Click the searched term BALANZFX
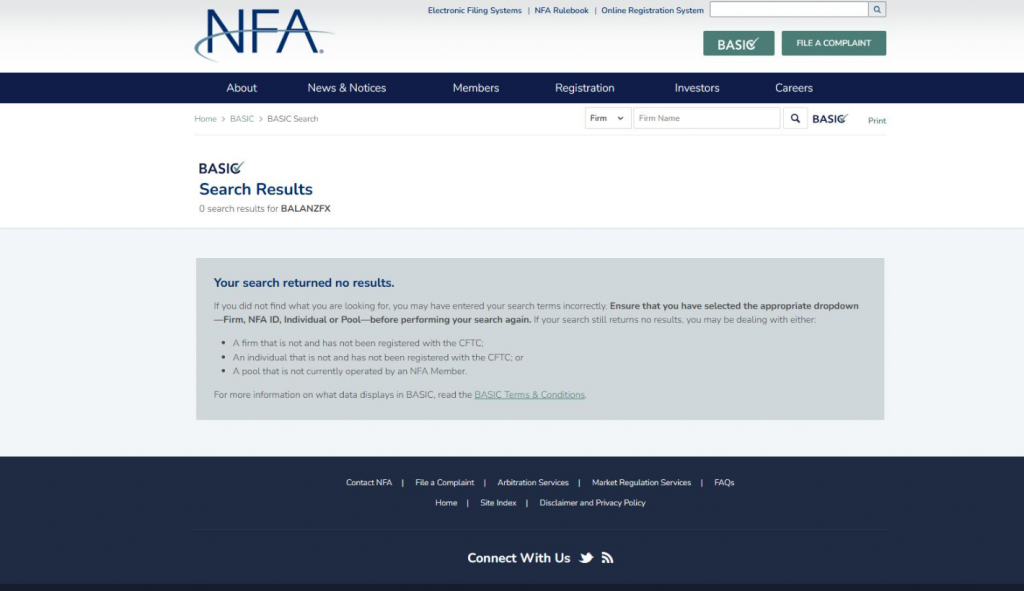 (x=306, y=209)
